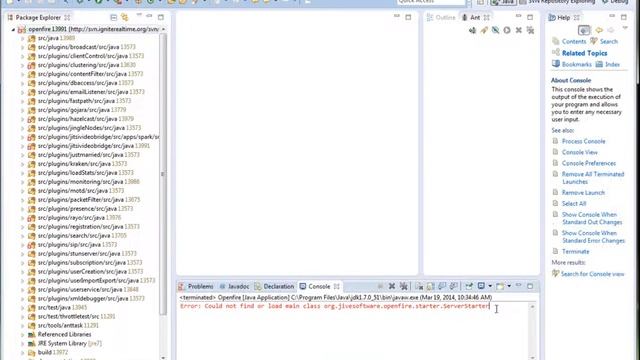
Task: Click the Help view Back arrow
Action: click(599, 30)
